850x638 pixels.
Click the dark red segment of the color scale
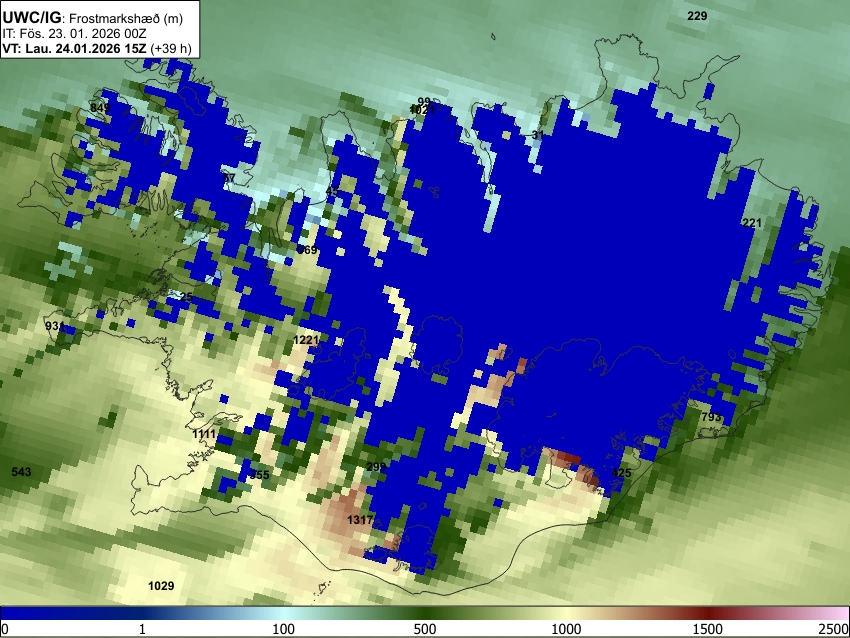(x=708, y=613)
